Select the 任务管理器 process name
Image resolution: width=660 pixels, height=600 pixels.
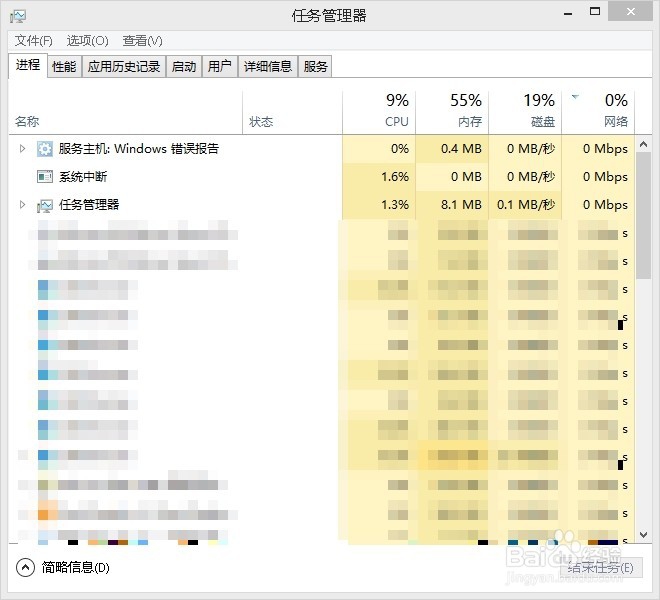click(x=89, y=205)
